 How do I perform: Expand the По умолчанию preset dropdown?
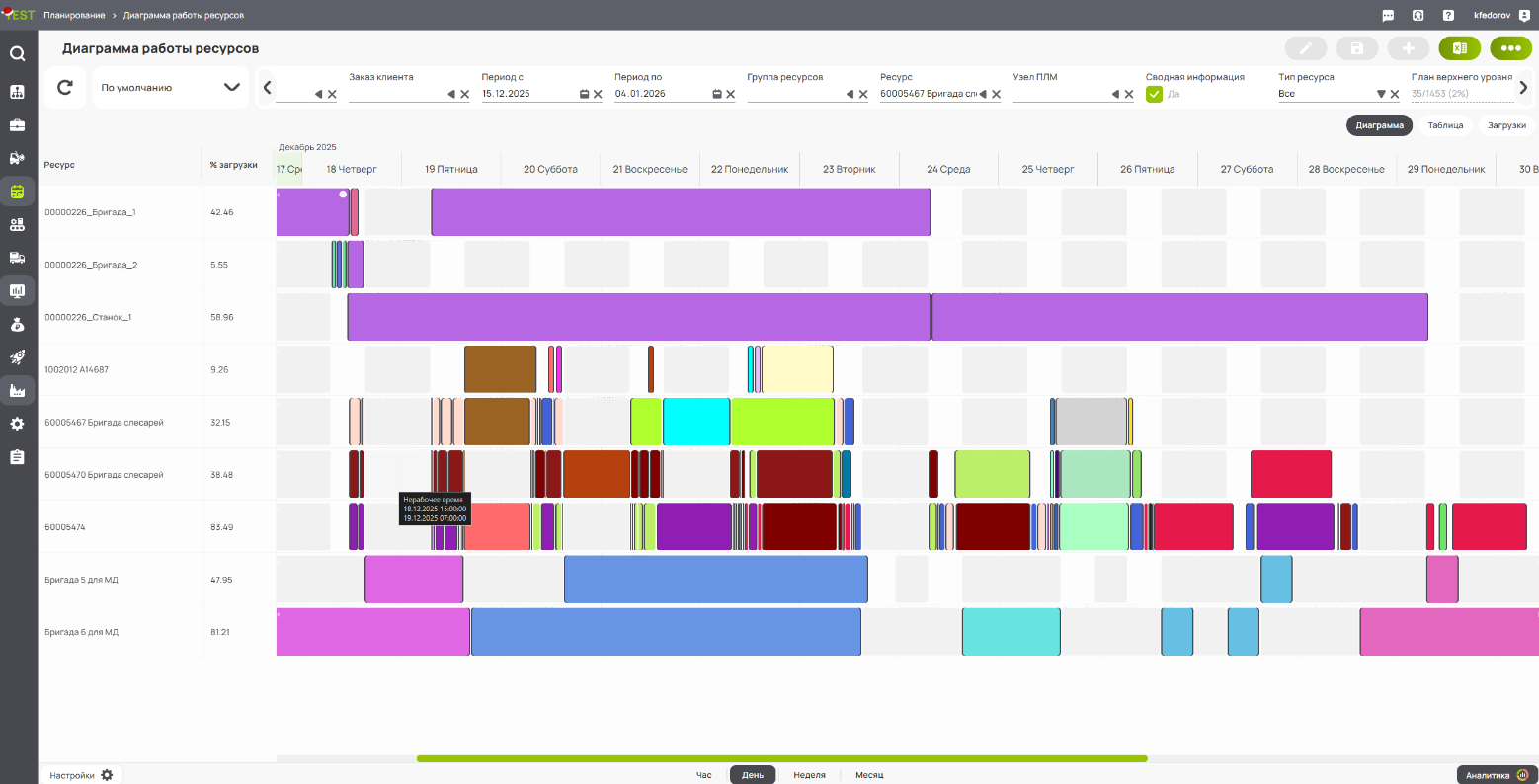232,87
